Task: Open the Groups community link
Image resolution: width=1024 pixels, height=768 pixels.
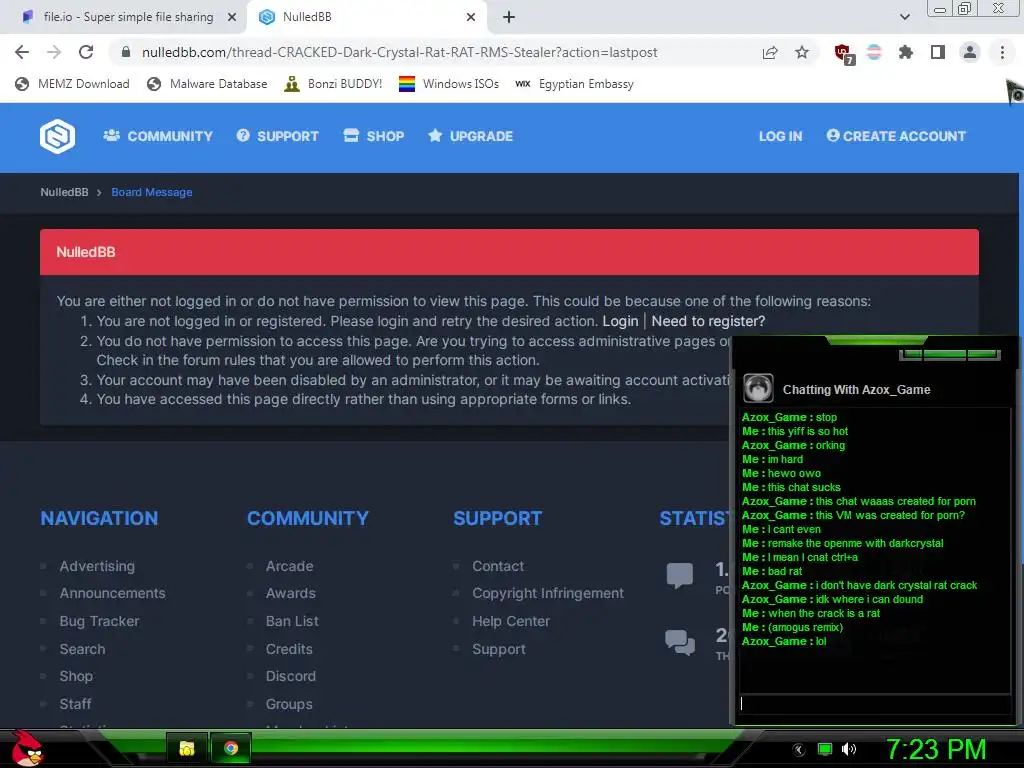Action: (289, 704)
